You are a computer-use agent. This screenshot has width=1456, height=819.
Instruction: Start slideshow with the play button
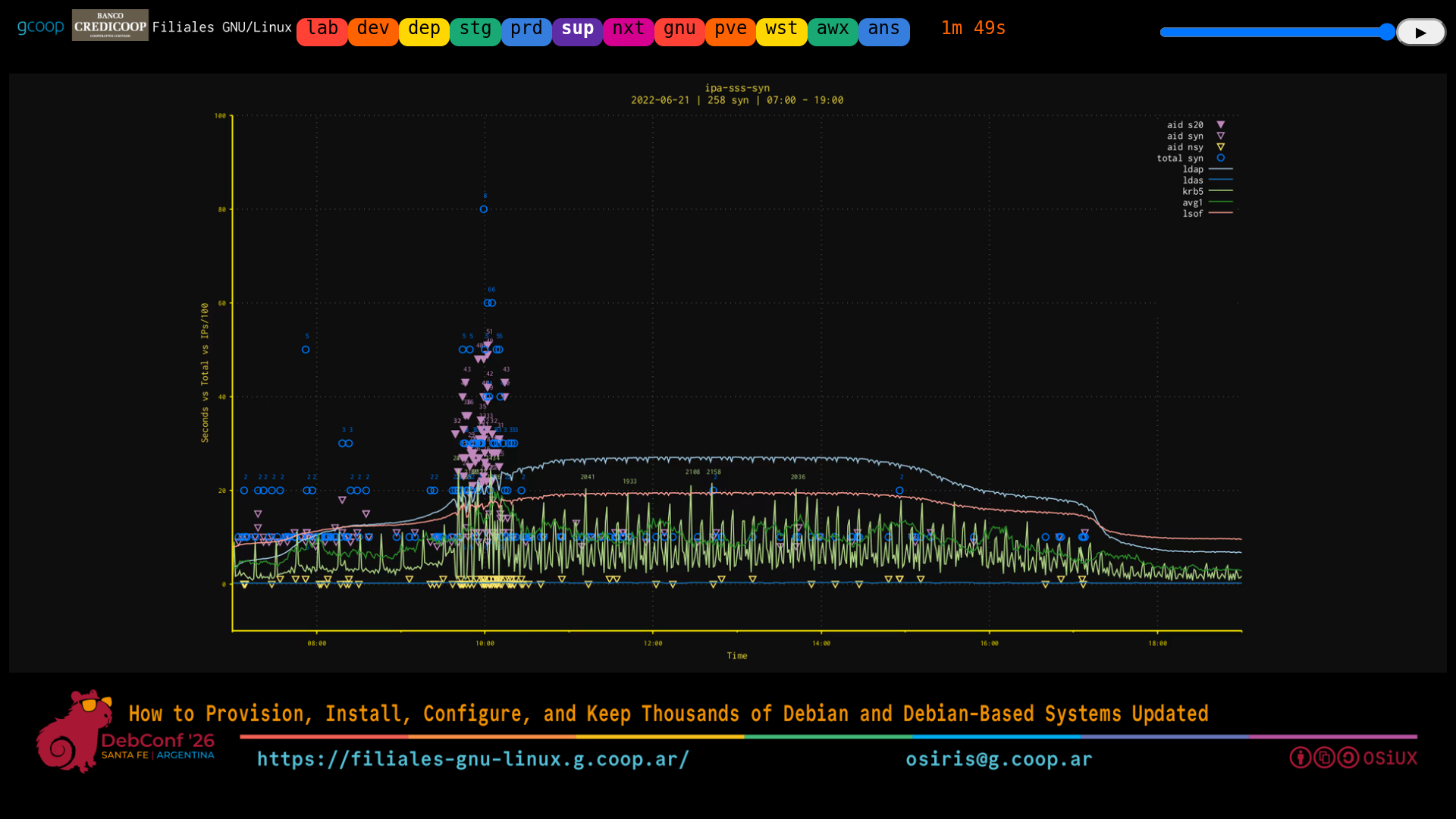1421,32
